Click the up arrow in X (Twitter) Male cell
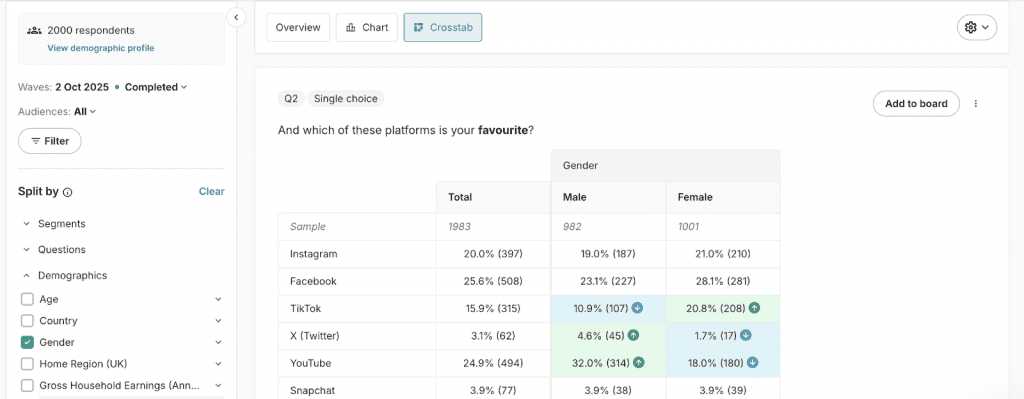1024x399 pixels. click(x=633, y=336)
